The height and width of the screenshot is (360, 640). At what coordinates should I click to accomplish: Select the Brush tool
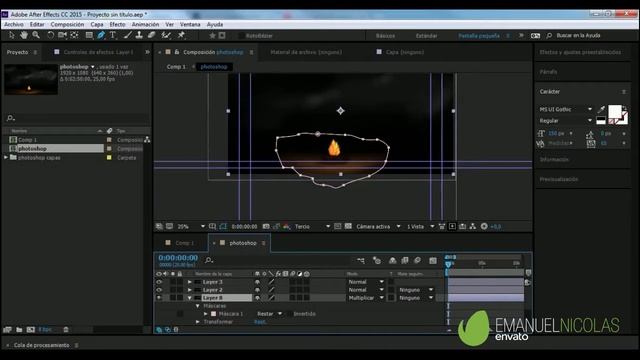pyautogui.click(x=127, y=36)
